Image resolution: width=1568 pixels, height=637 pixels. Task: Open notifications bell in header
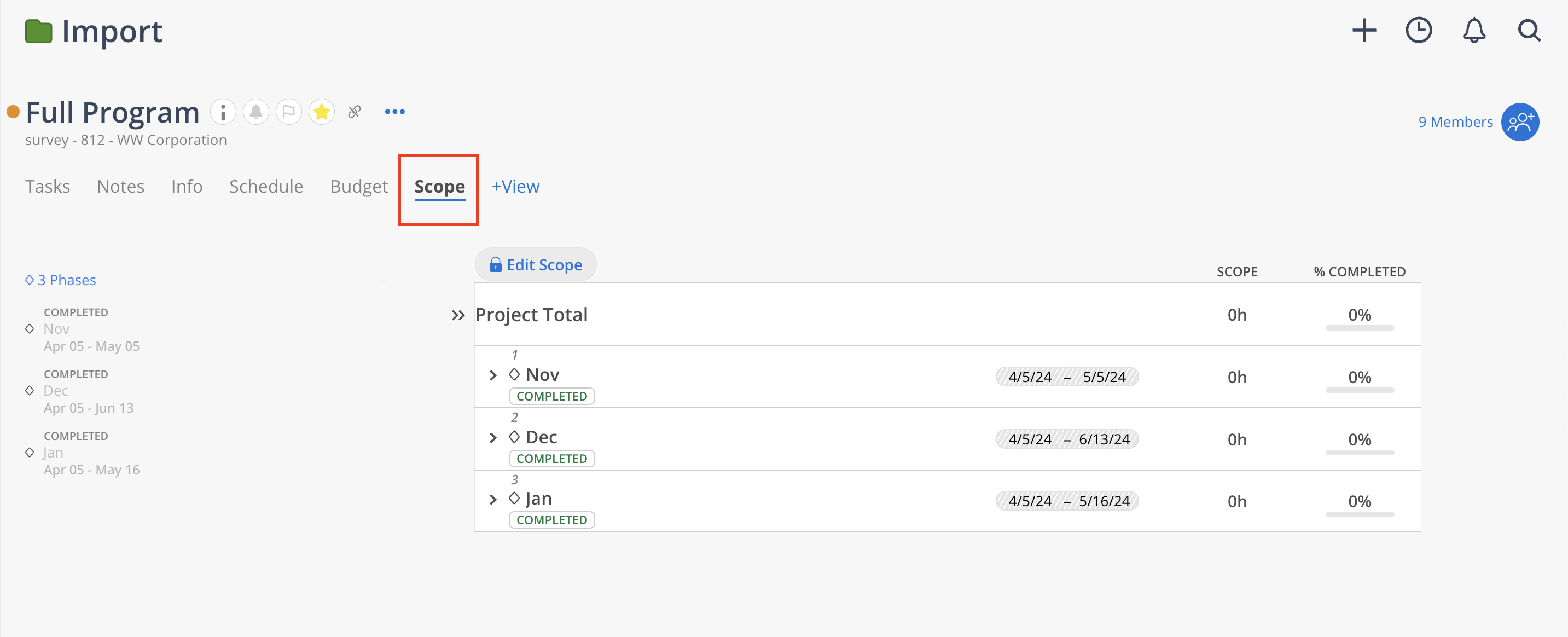pos(1474,31)
